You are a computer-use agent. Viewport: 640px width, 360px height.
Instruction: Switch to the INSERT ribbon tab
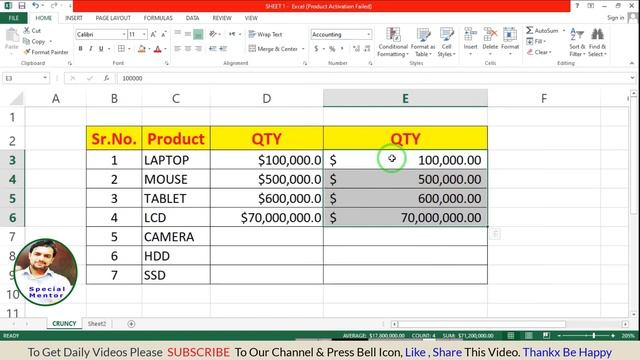pyautogui.click(x=73, y=18)
